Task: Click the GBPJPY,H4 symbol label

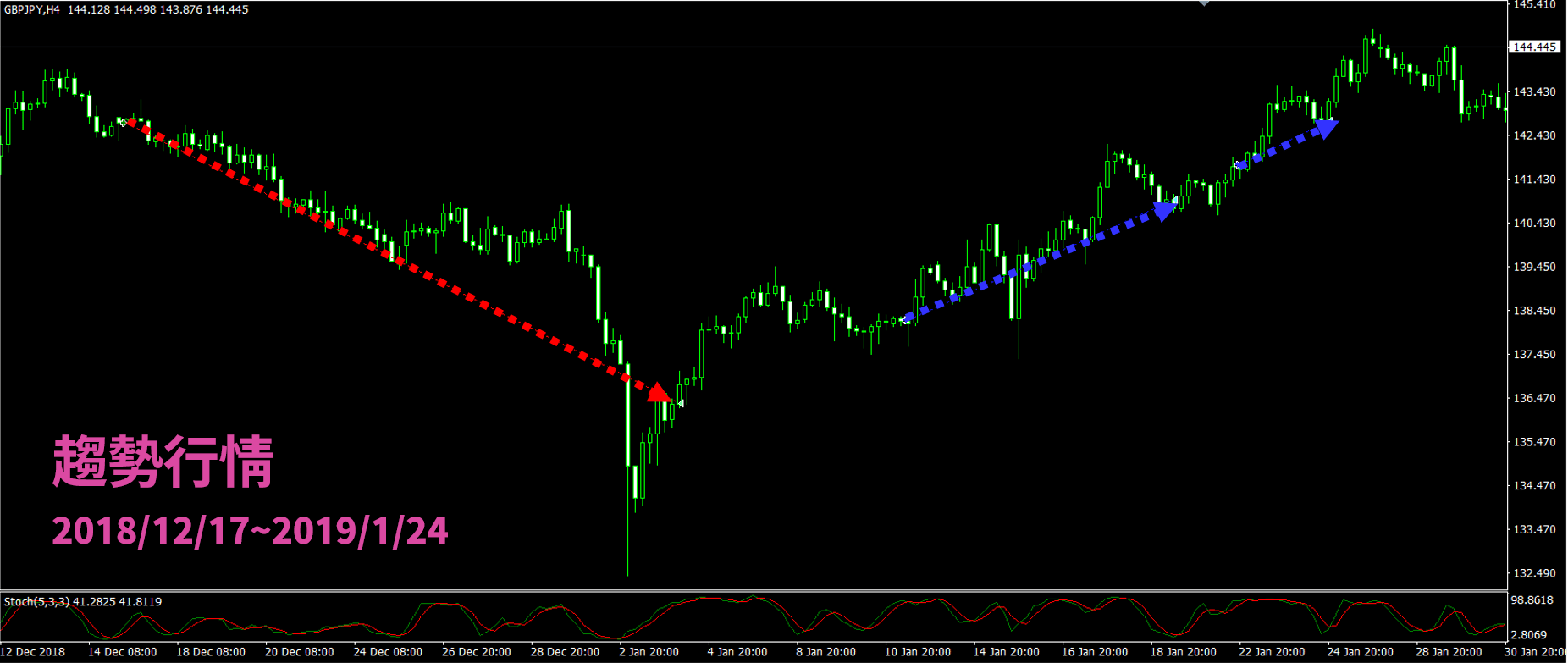Action: pyautogui.click(x=32, y=9)
